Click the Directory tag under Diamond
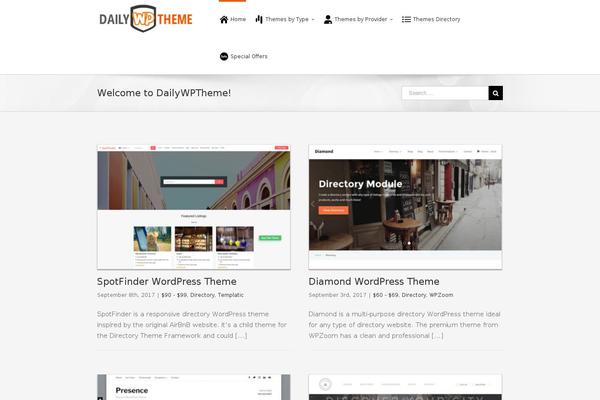600x400 pixels. click(414, 295)
